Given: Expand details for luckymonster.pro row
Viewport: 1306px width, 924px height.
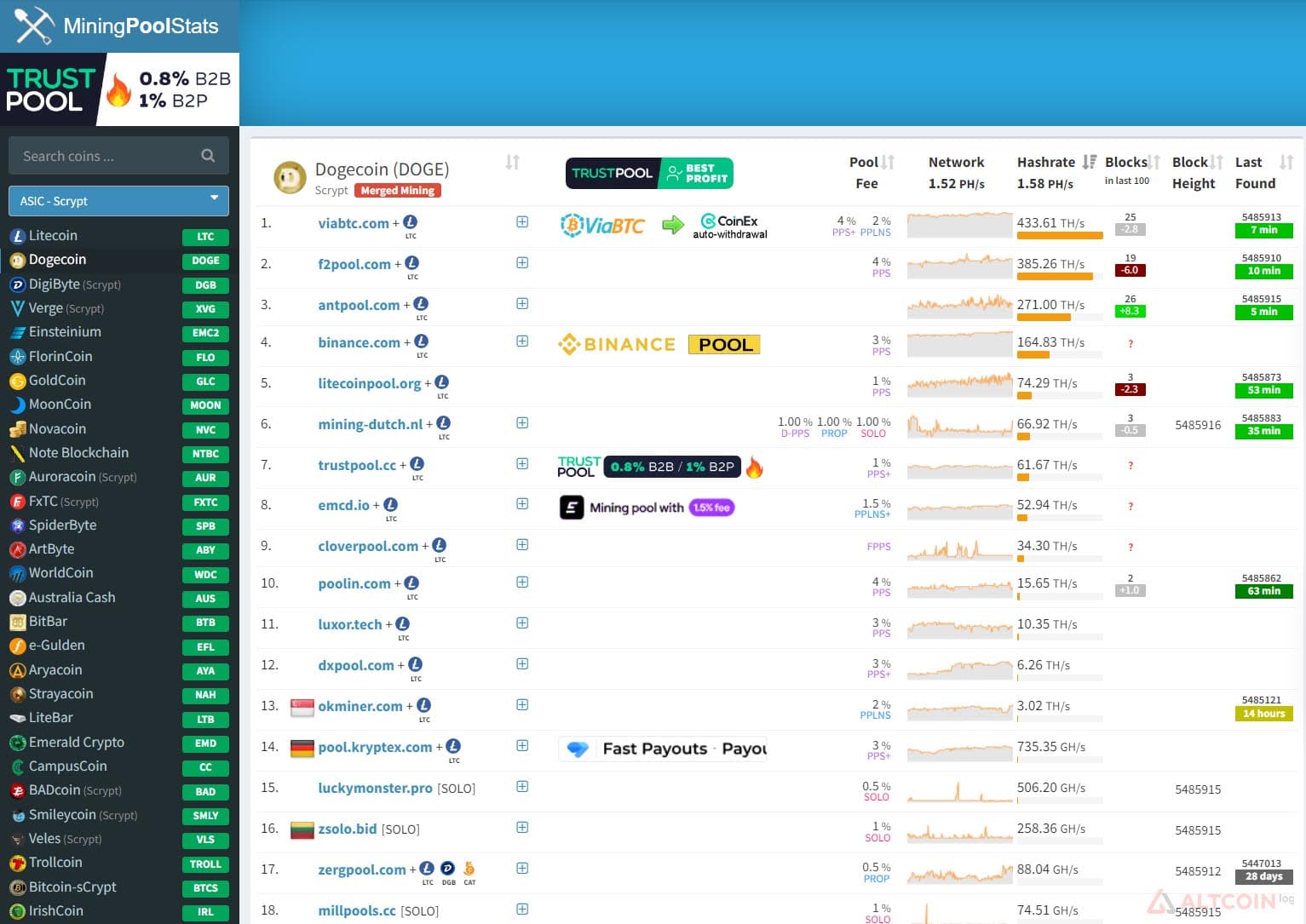Looking at the screenshot, I should (x=522, y=786).
